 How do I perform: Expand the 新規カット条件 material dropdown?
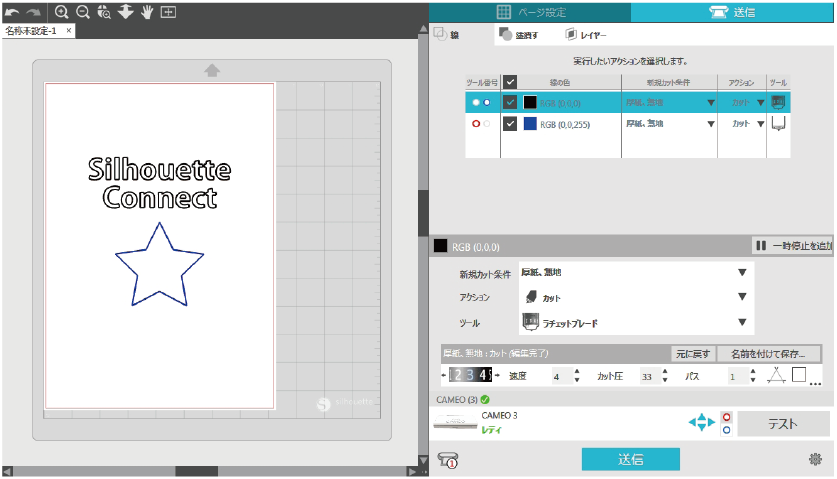coord(636,272)
